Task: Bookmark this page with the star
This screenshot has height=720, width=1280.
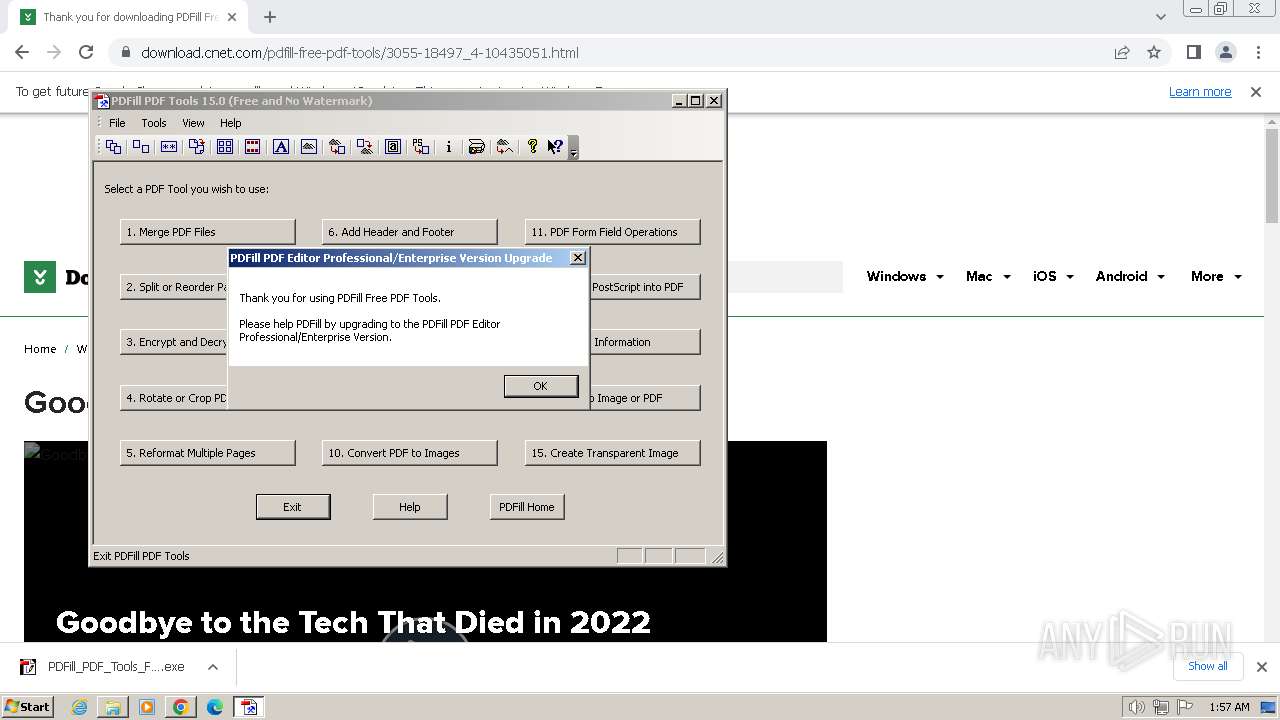Action: [1154, 52]
